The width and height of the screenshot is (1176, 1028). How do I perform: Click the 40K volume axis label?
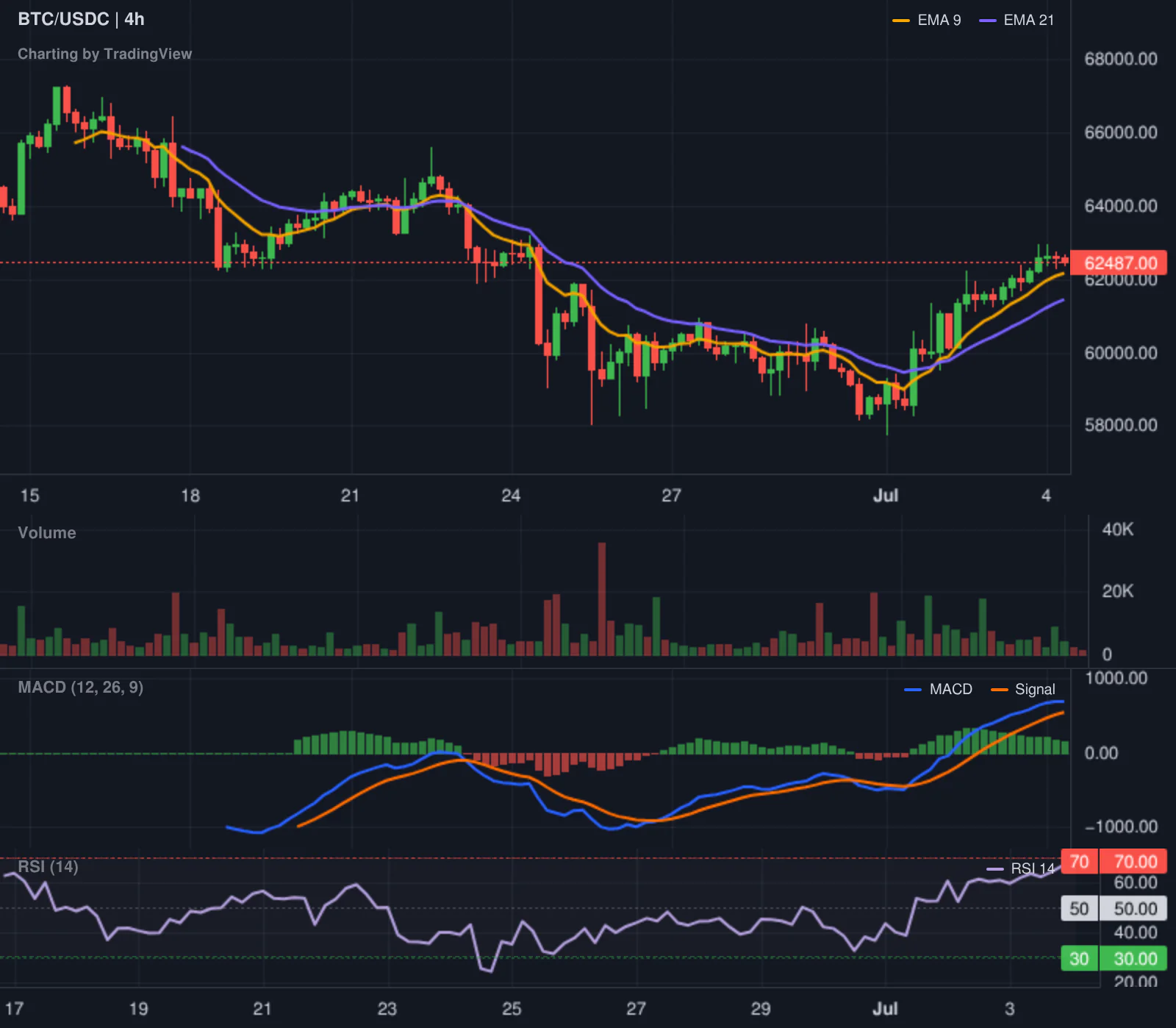[1118, 529]
